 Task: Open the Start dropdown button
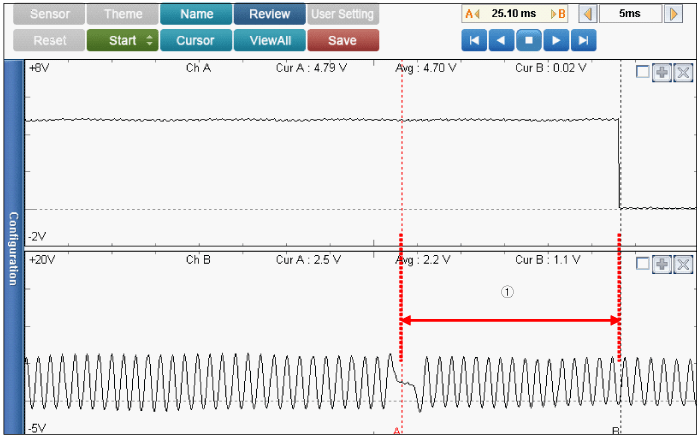123,41
